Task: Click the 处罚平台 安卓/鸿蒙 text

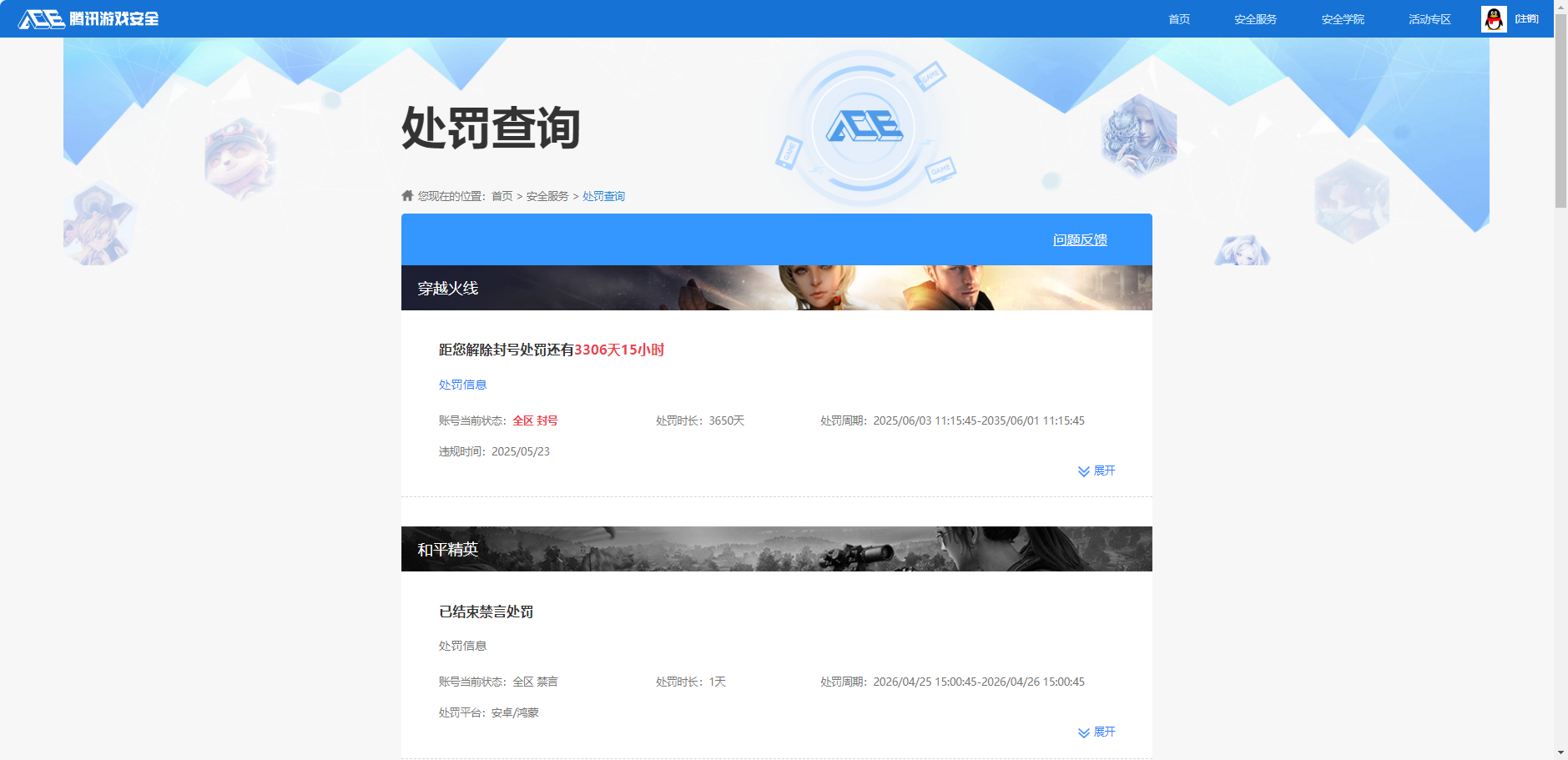Action: [489, 712]
